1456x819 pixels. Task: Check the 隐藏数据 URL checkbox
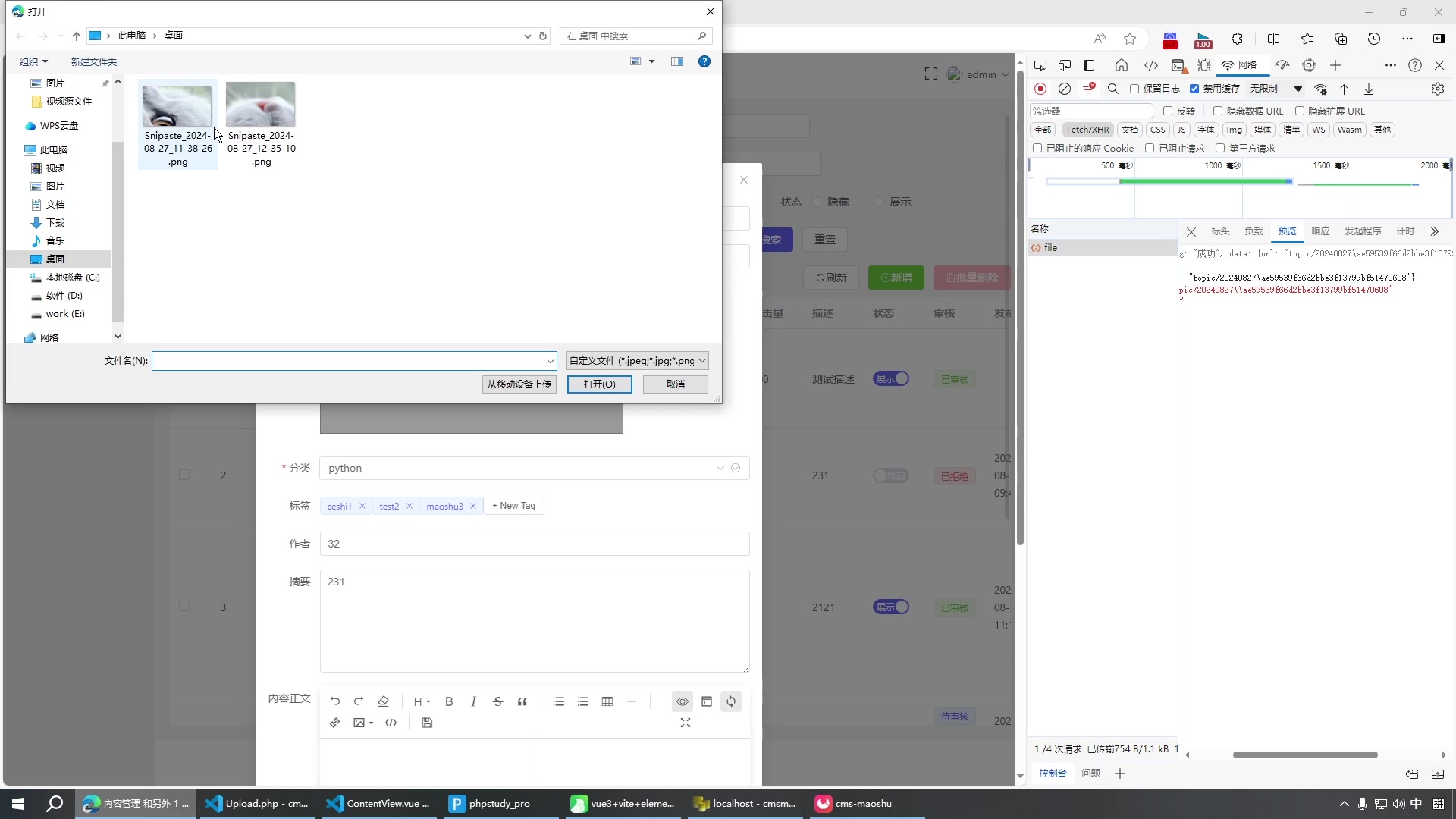1218,111
